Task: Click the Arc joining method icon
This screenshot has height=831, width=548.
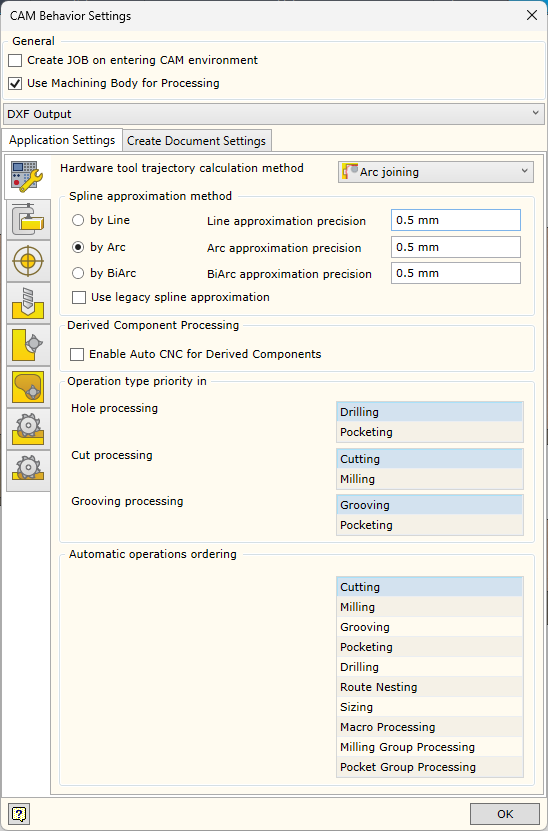Action: (350, 172)
